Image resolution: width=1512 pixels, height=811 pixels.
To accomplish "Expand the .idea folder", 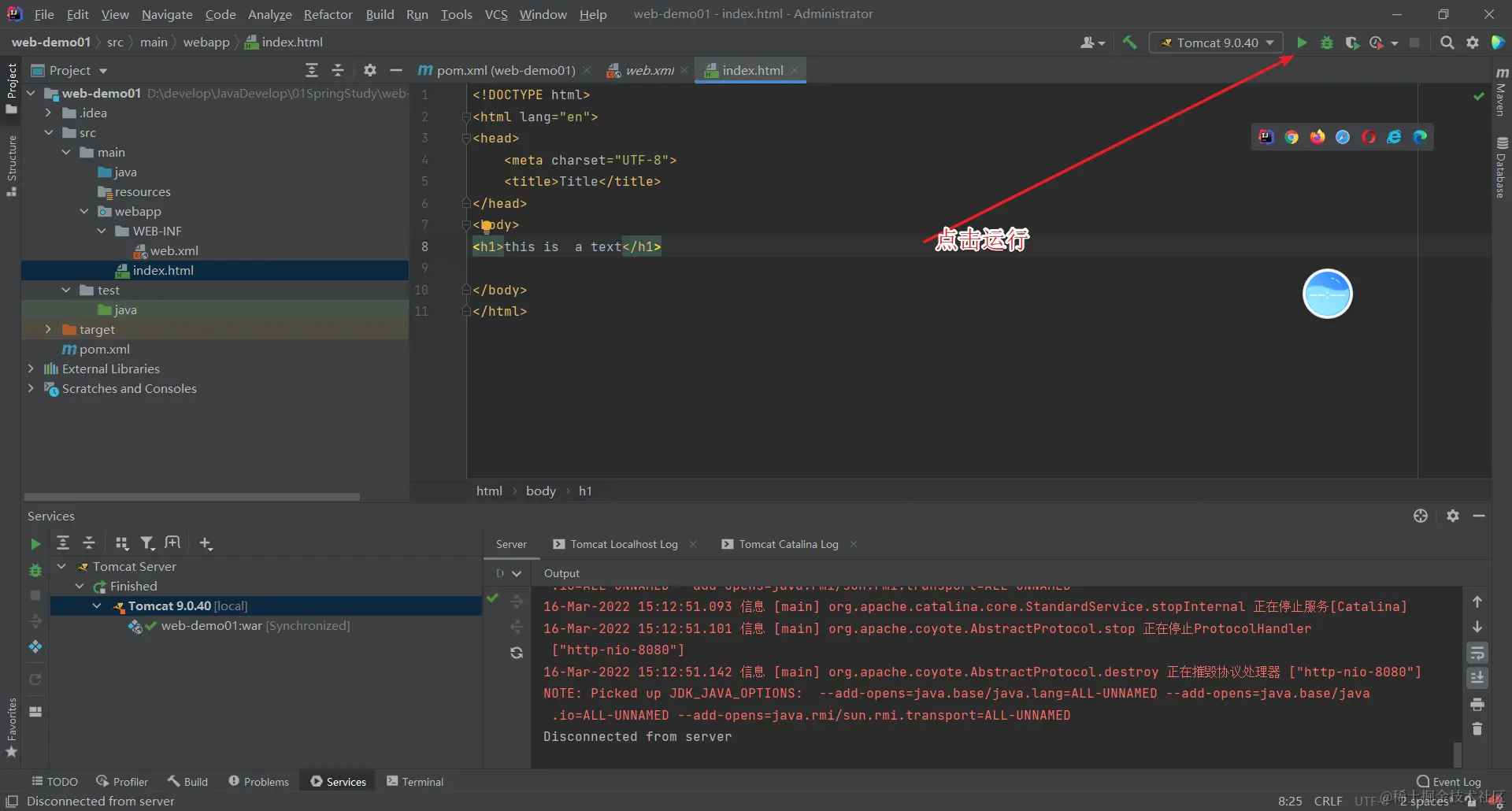I will click(x=48, y=113).
